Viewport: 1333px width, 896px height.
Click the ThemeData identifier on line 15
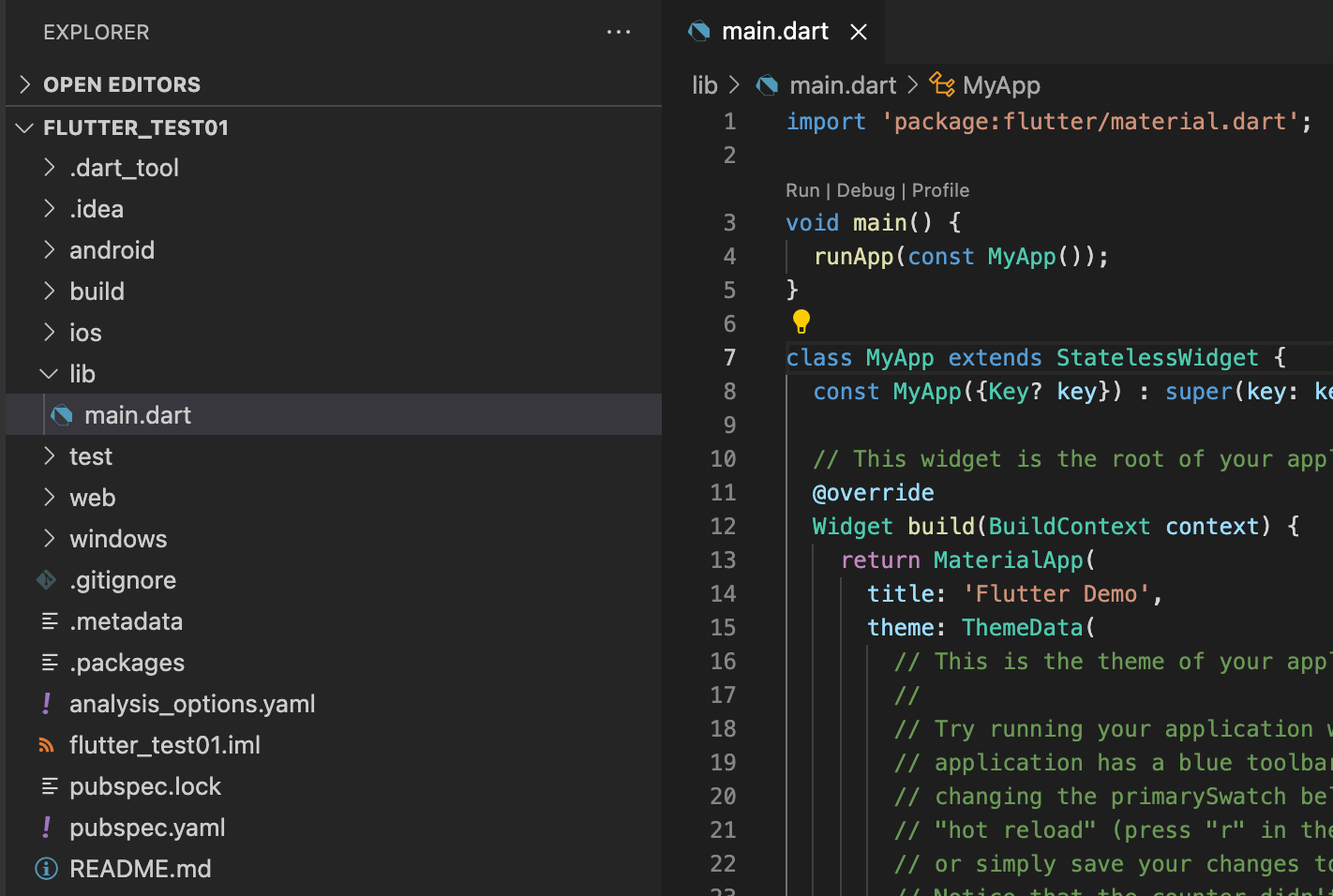pyautogui.click(x=1022, y=627)
